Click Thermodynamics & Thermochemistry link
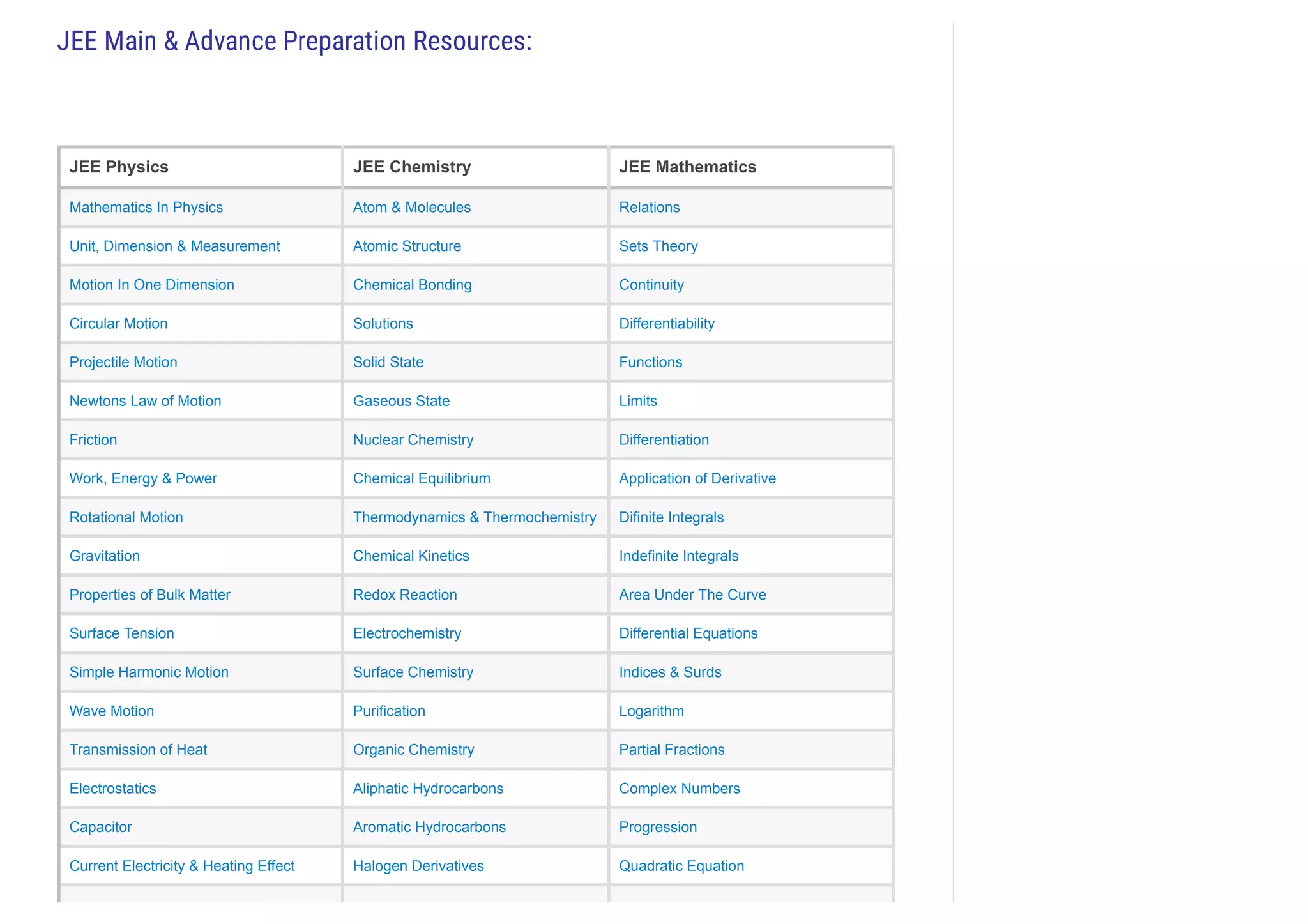This screenshot has width=1308, height=924. pyautogui.click(x=475, y=517)
